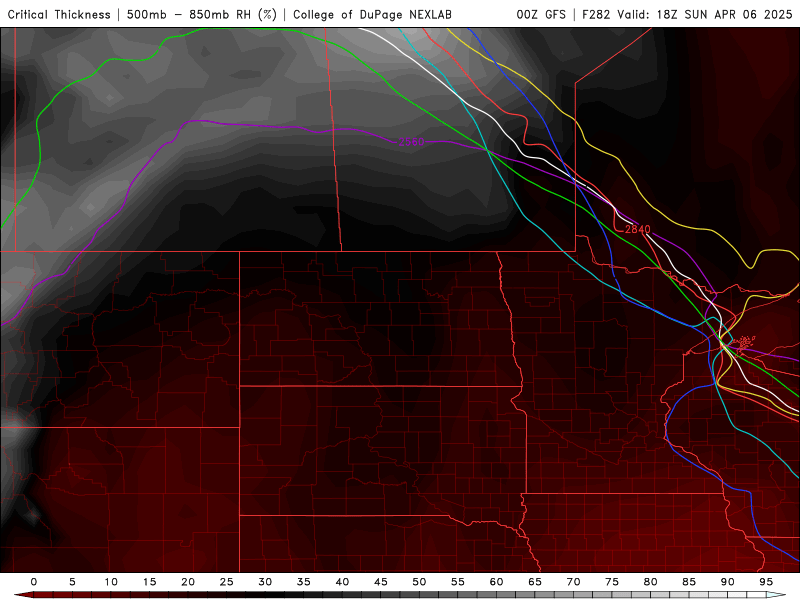Click the colorbar value "30"

point(265,582)
